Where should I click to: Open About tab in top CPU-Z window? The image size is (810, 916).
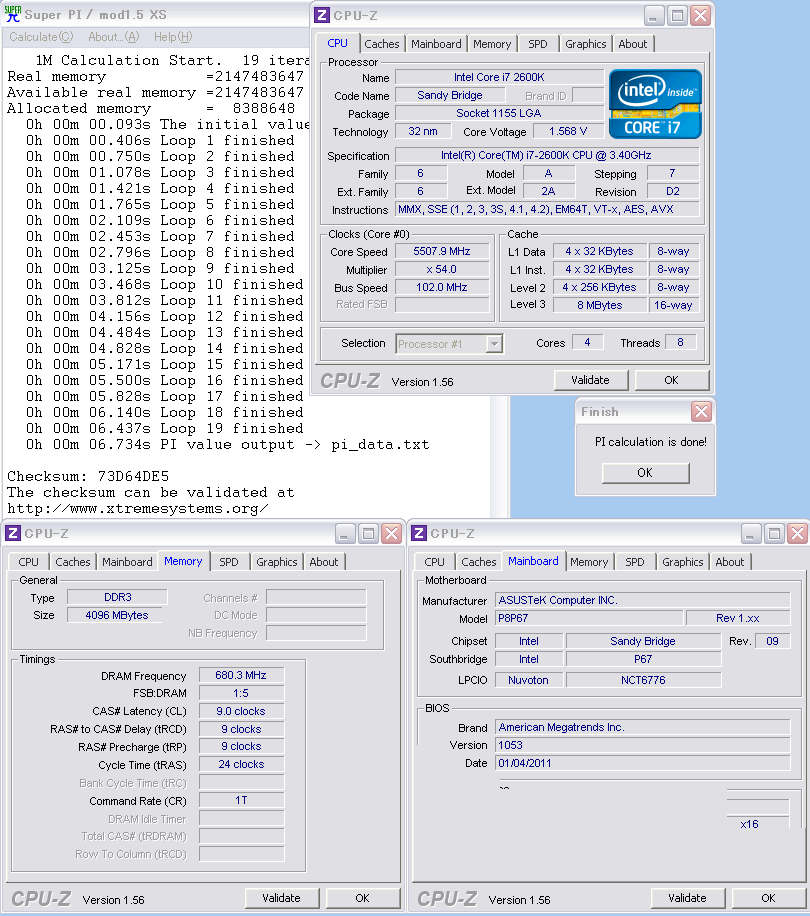tap(632, 44)
